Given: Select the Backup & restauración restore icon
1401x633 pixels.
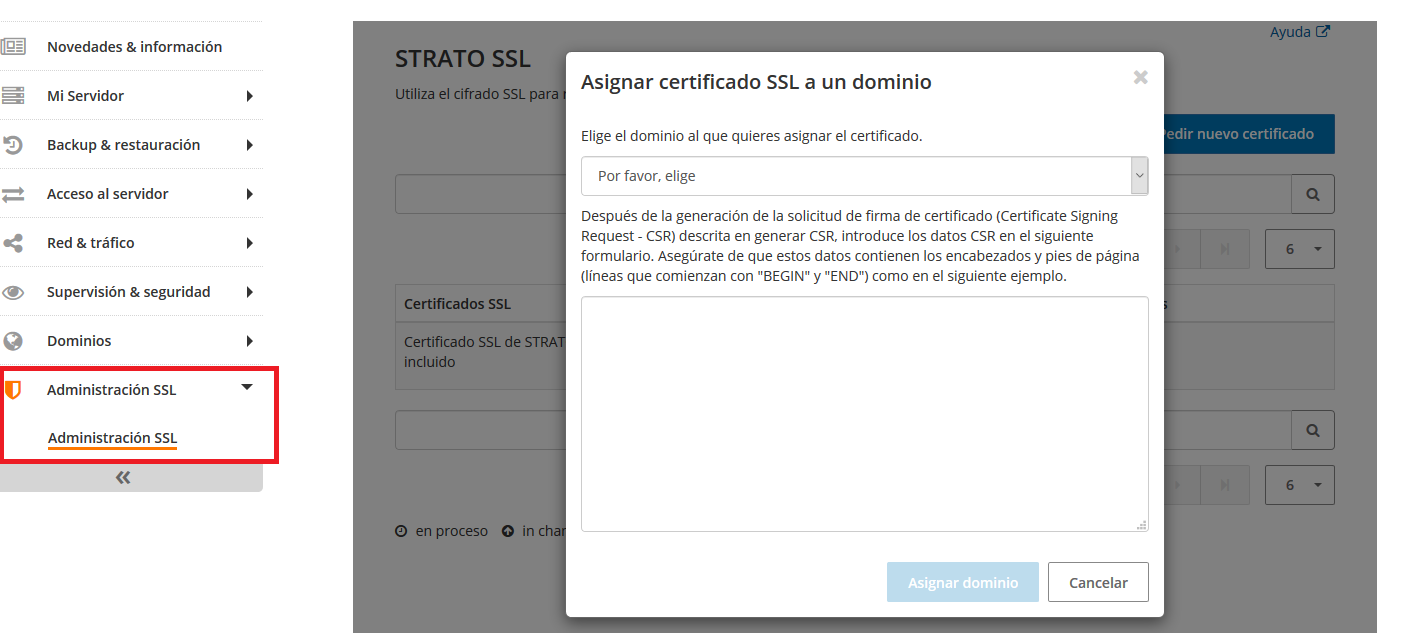Looking at the screenshot, I should pyautogui.click(x=14, y=144).
